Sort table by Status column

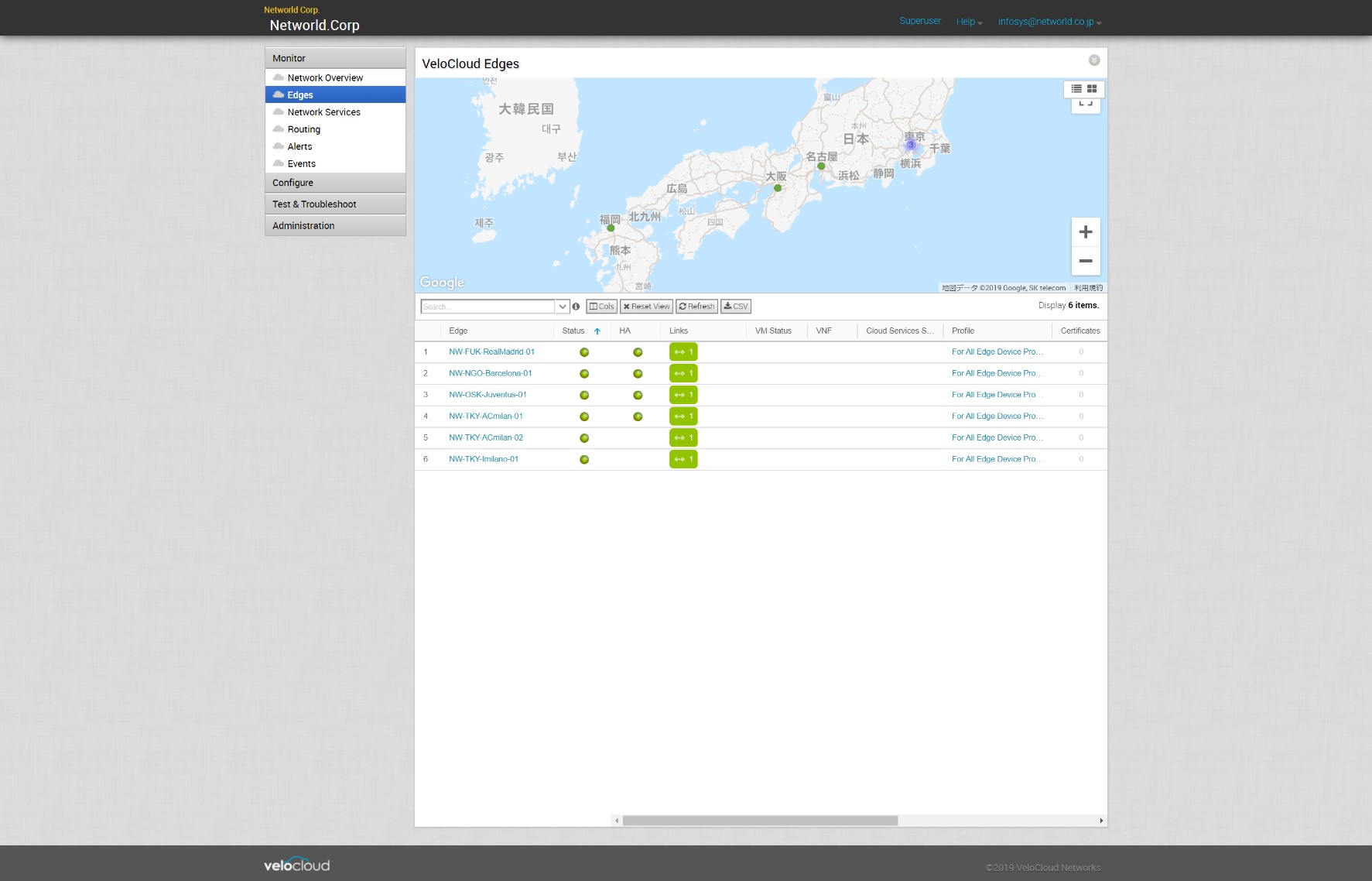click(x=582, y=331)
